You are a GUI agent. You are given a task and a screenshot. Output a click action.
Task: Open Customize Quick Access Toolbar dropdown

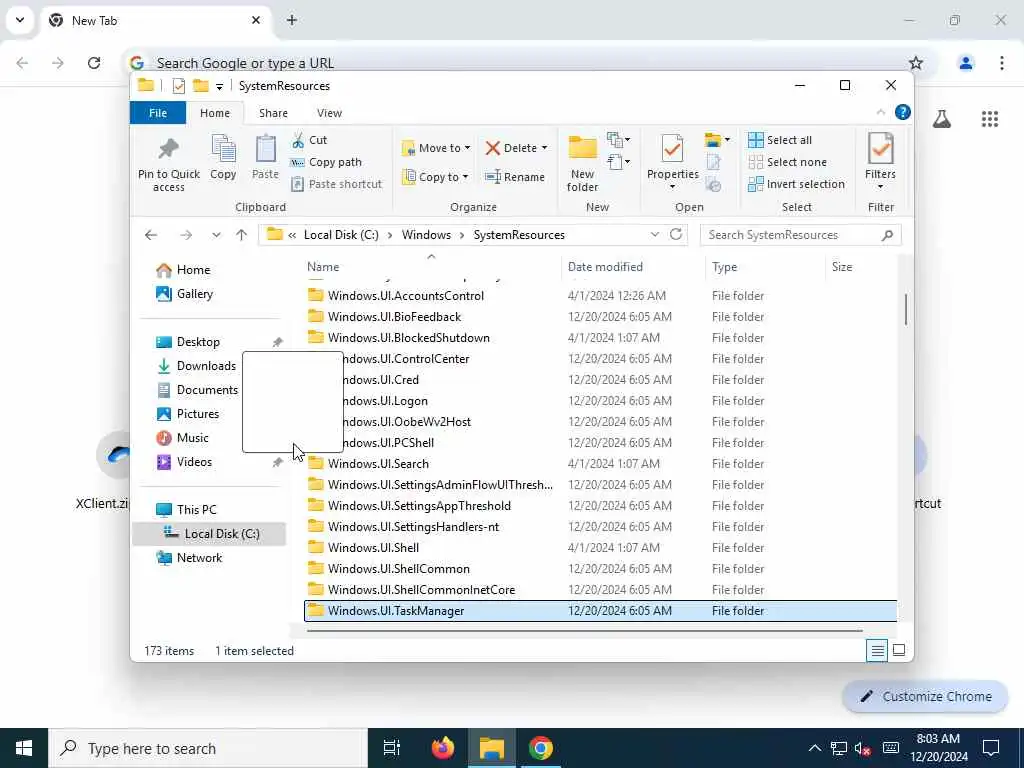(219, 86)
